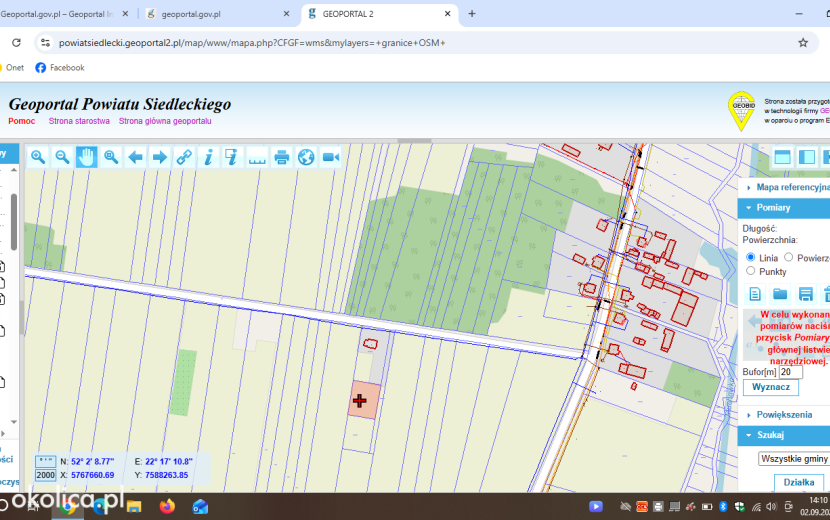Go to next map view arrow

160,157
